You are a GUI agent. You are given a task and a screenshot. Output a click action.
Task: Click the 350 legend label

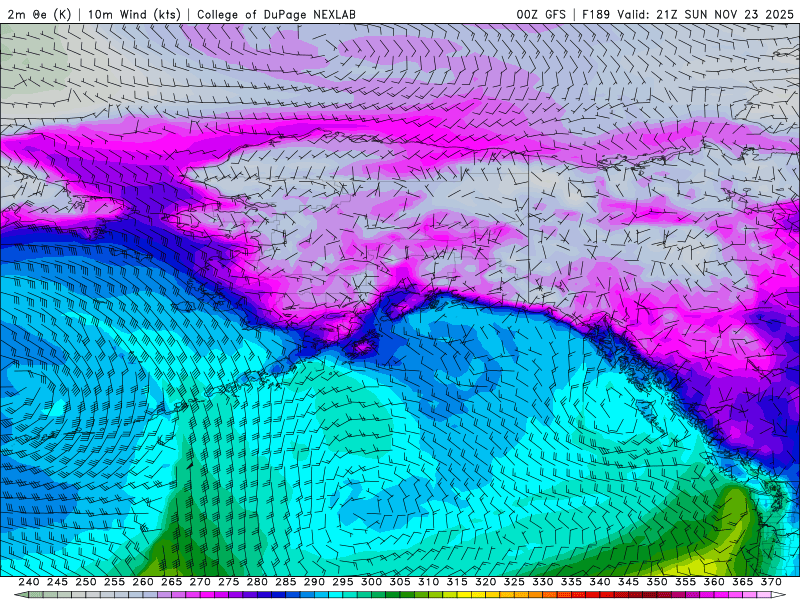[x=657, y=582]
